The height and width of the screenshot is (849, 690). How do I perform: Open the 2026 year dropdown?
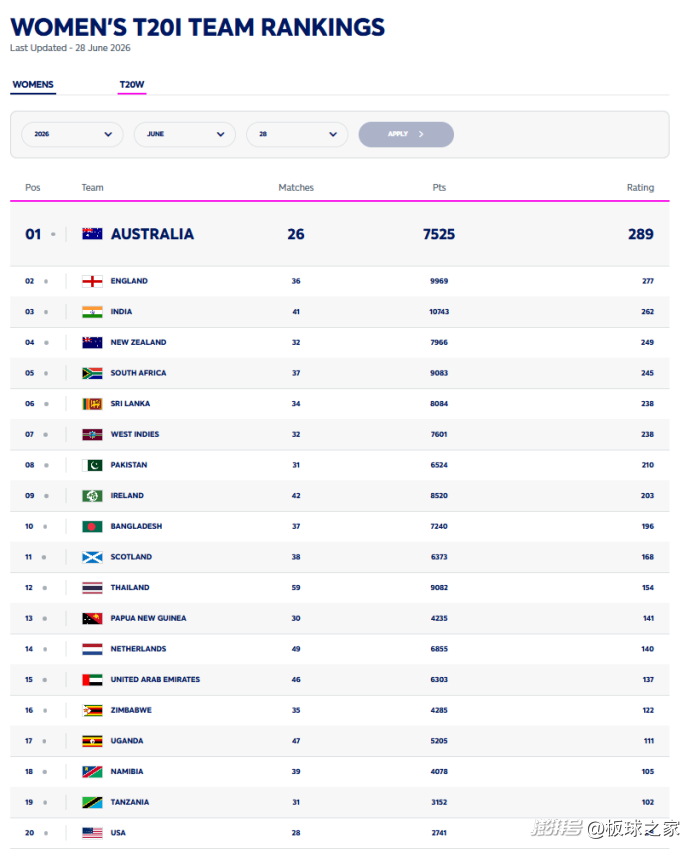(72, 134)
